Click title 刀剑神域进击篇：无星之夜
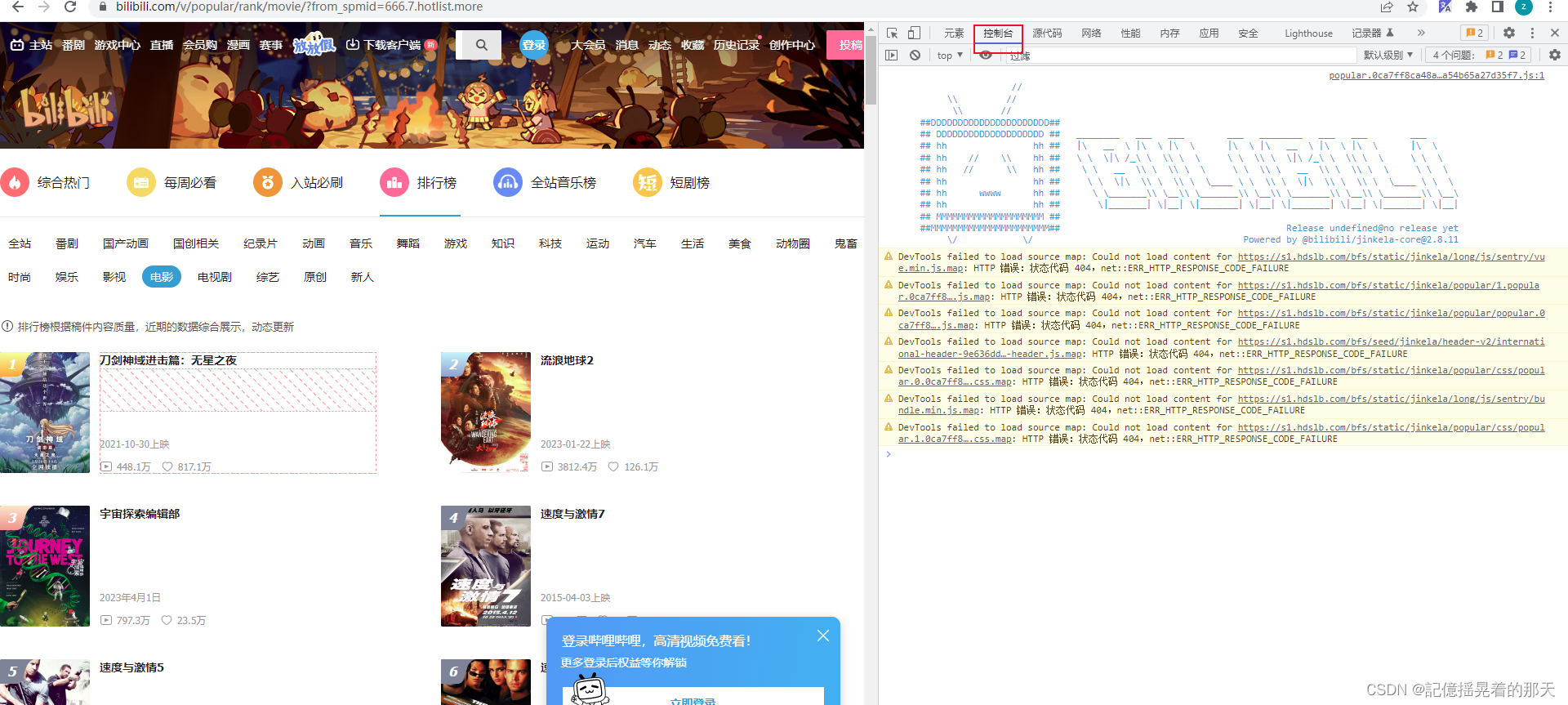 pyautogui.click(x=168, y=360)
